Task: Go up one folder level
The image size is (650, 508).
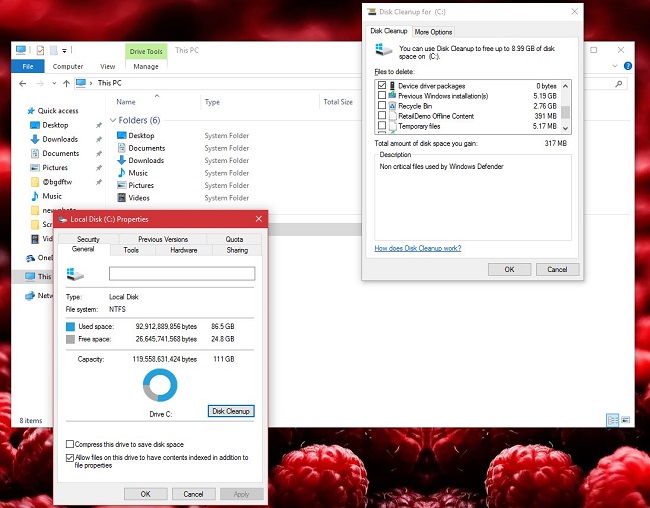Action: [66, 83]
